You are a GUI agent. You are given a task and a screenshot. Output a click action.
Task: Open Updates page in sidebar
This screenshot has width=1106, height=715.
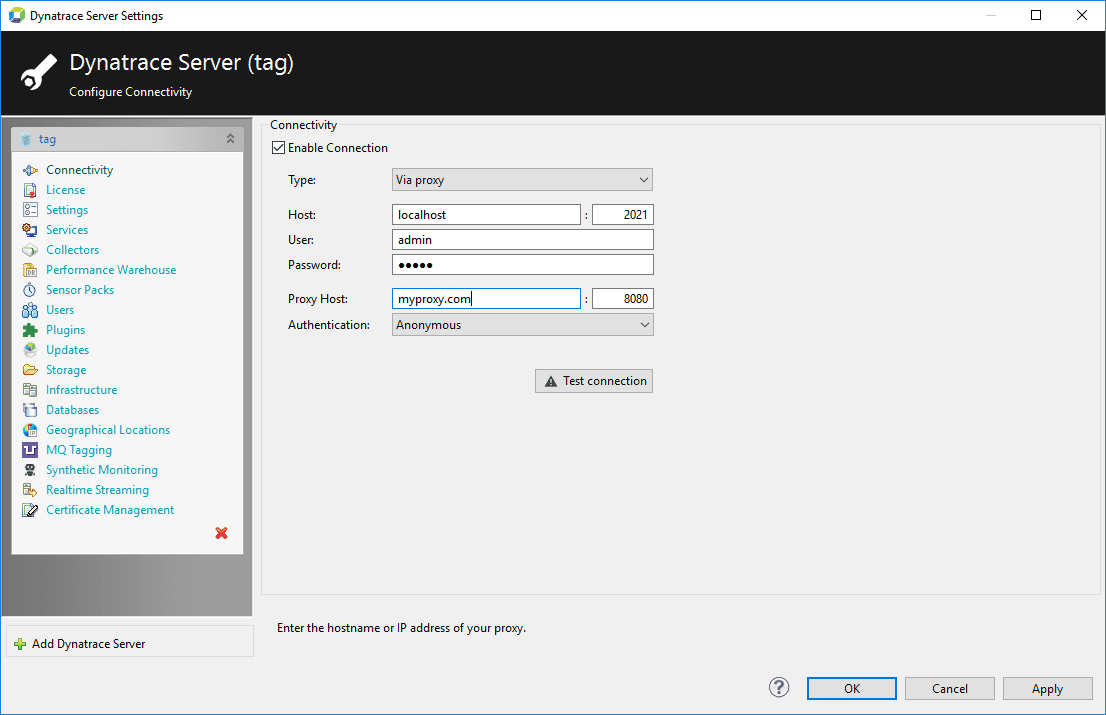tap(68, 350)
